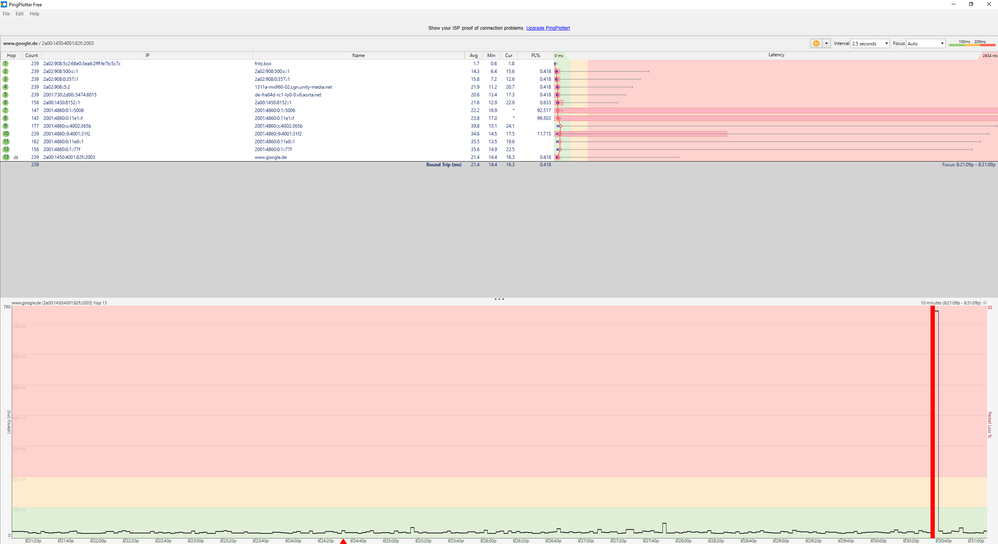Click the 0 ms graph scale label
Viewport: 998px width, 544px height.
(559, 56)
